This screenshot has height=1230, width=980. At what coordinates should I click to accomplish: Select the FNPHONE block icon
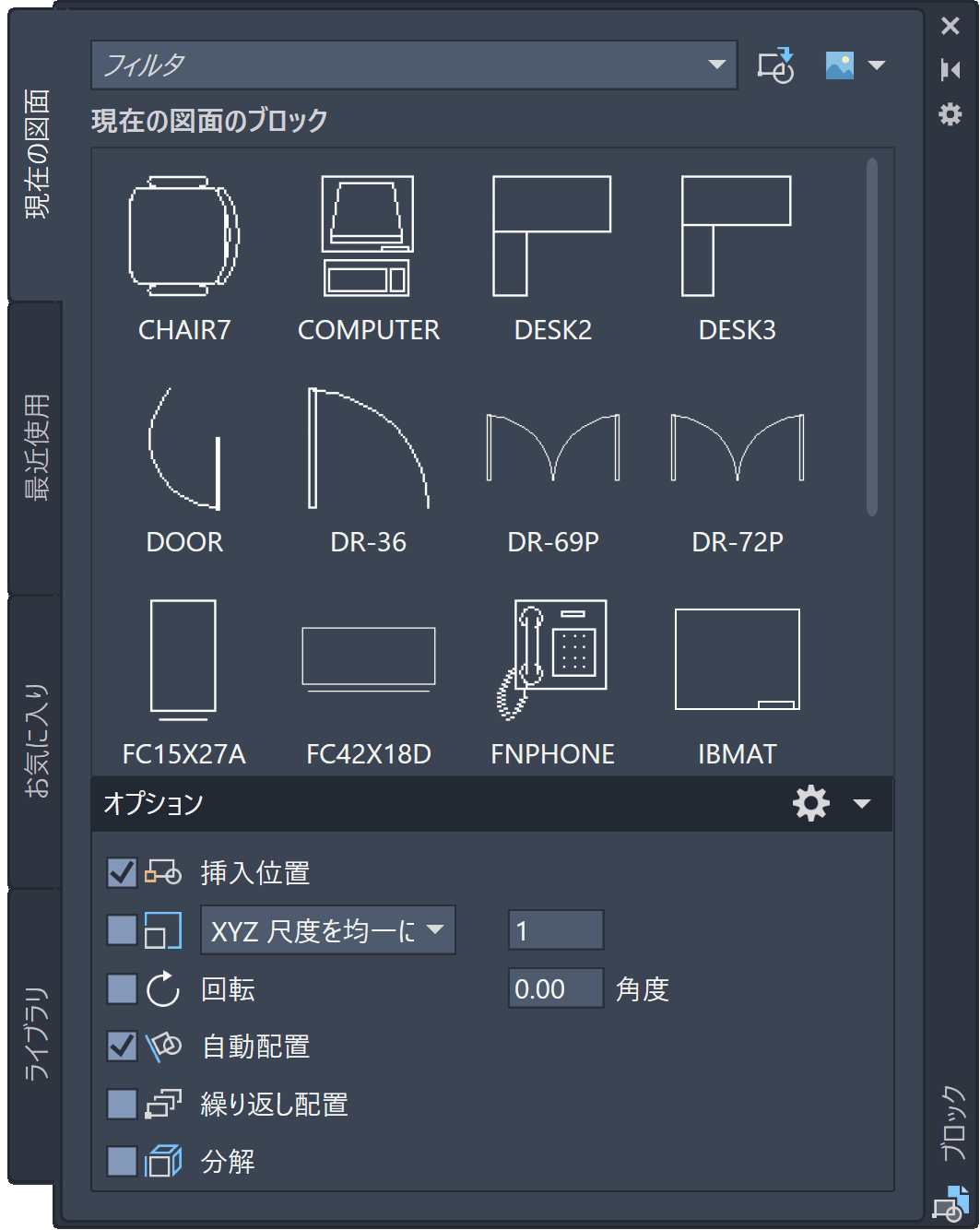pos(552,658)
